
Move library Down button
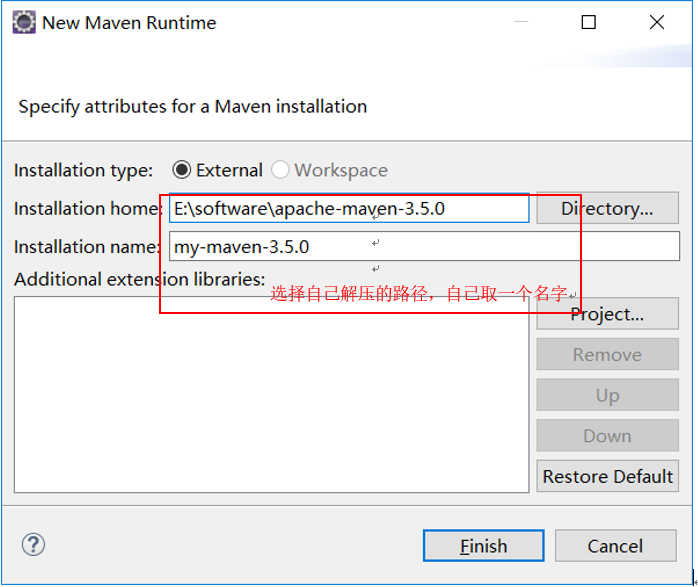click(x=608, y=435)
